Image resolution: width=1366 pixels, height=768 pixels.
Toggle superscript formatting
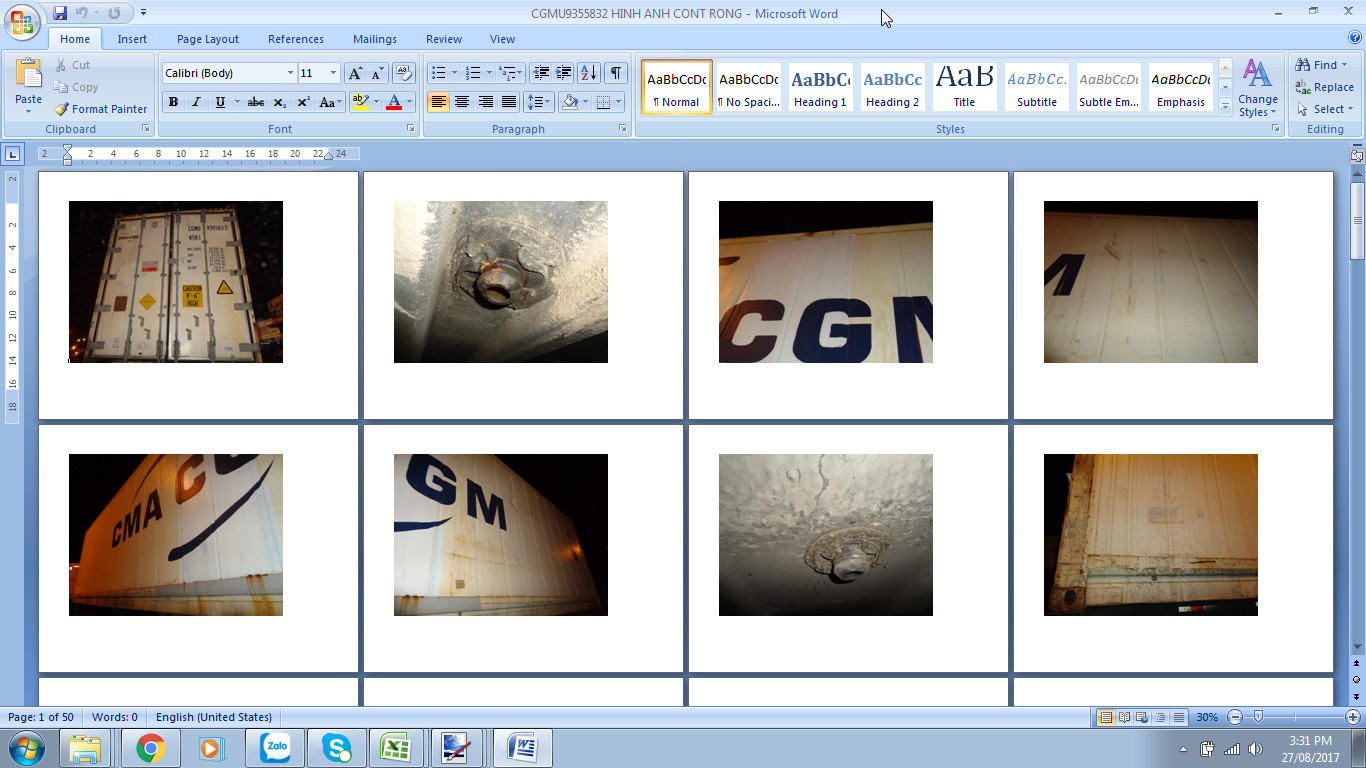tap(303, 102)
